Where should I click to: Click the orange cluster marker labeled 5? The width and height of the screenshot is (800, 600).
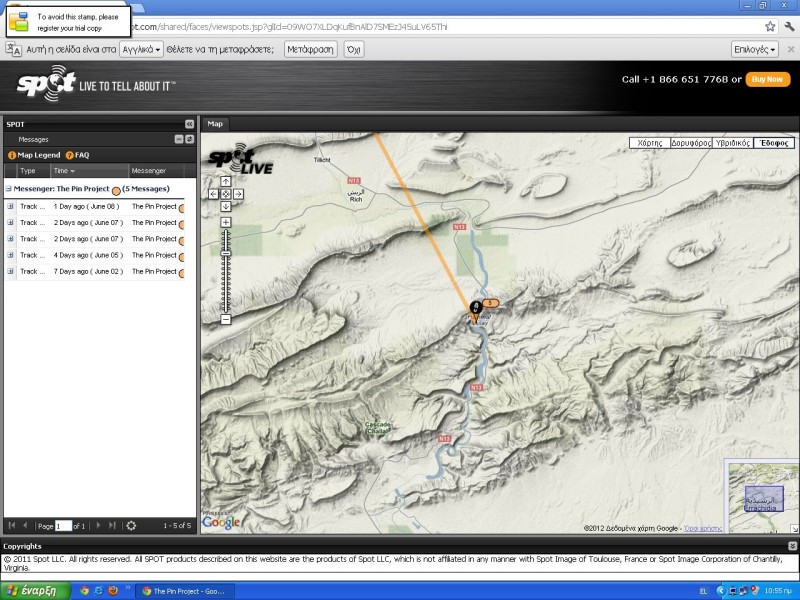point(490,303)
